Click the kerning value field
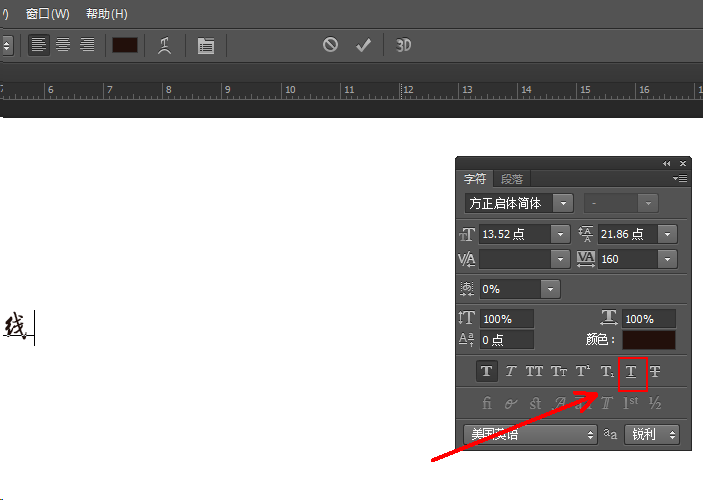Screen dimensions: 703x500 pyautogui.click(x=515, y=259)
